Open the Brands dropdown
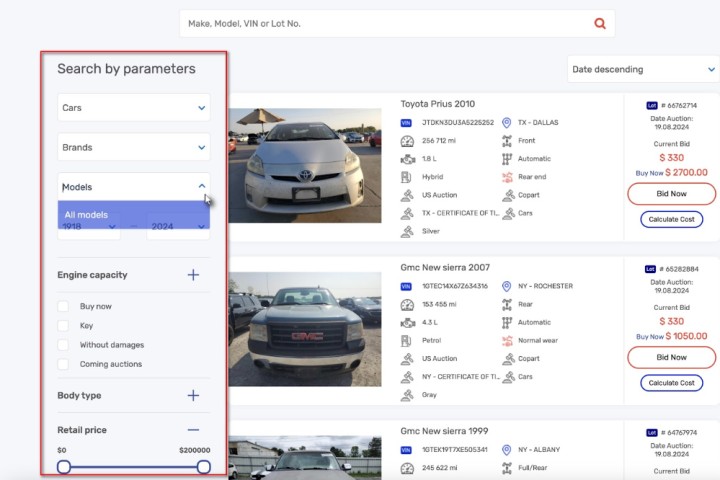 134,147
